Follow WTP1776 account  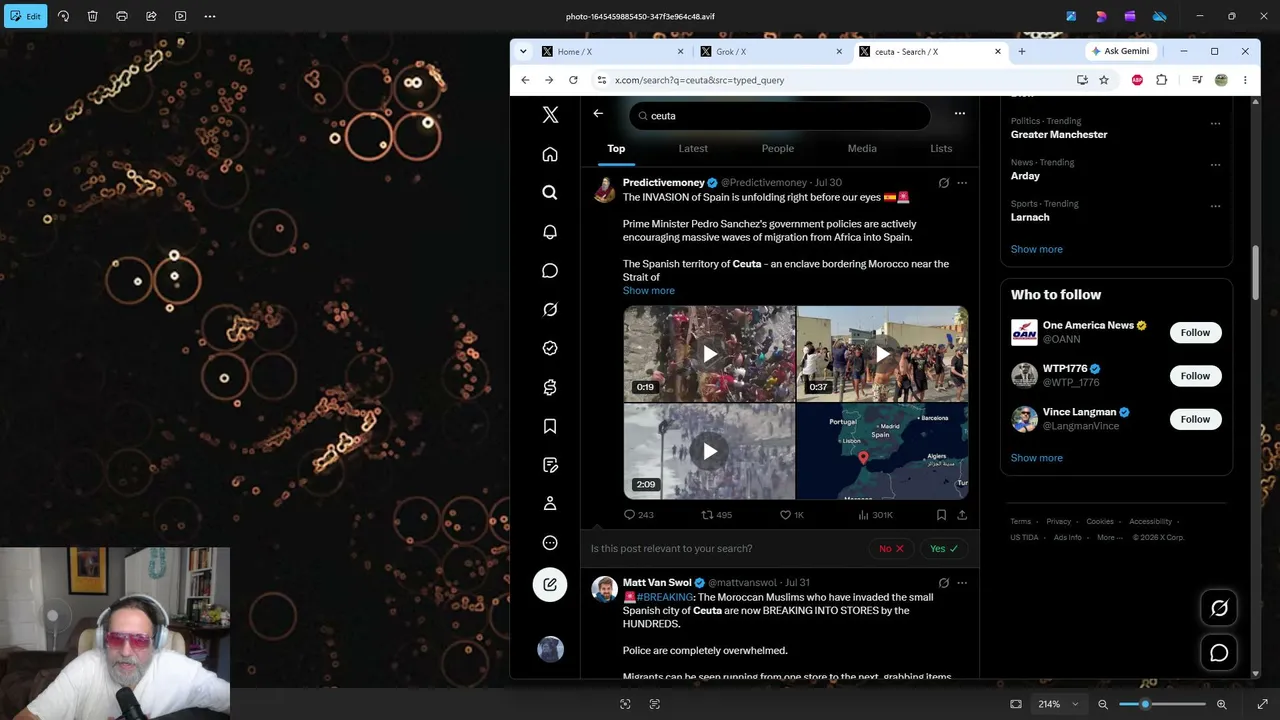click(x=1195, y=376)
